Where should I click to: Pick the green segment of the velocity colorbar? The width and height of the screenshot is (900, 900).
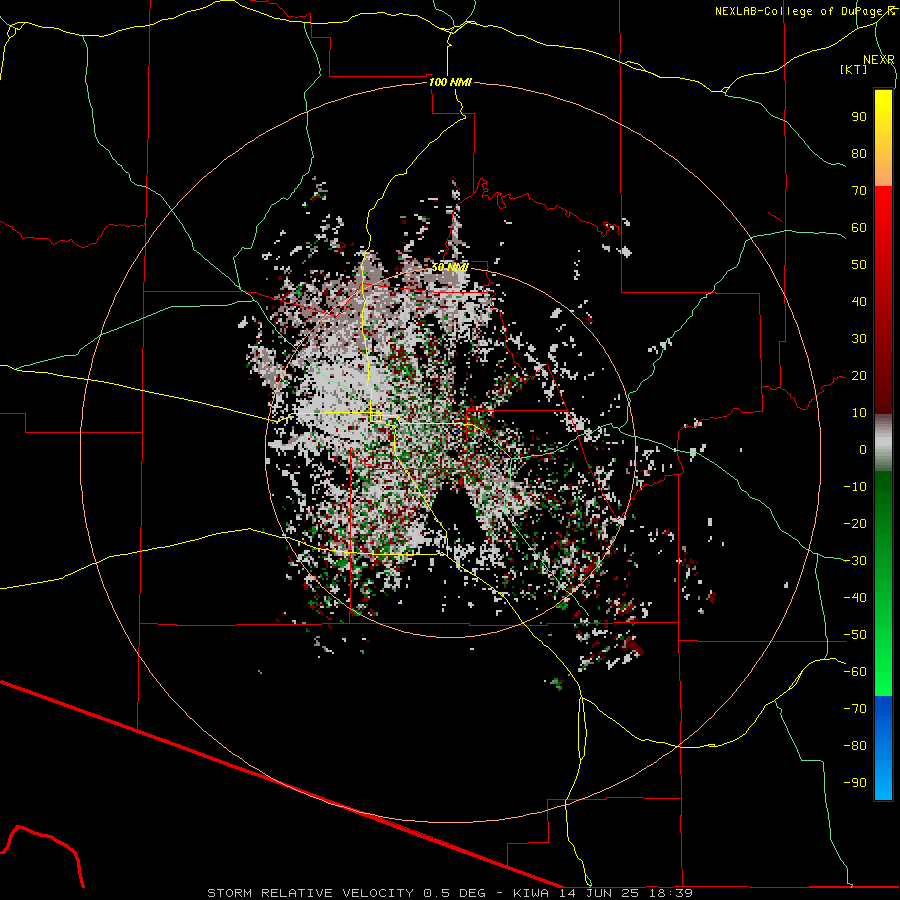883,584
